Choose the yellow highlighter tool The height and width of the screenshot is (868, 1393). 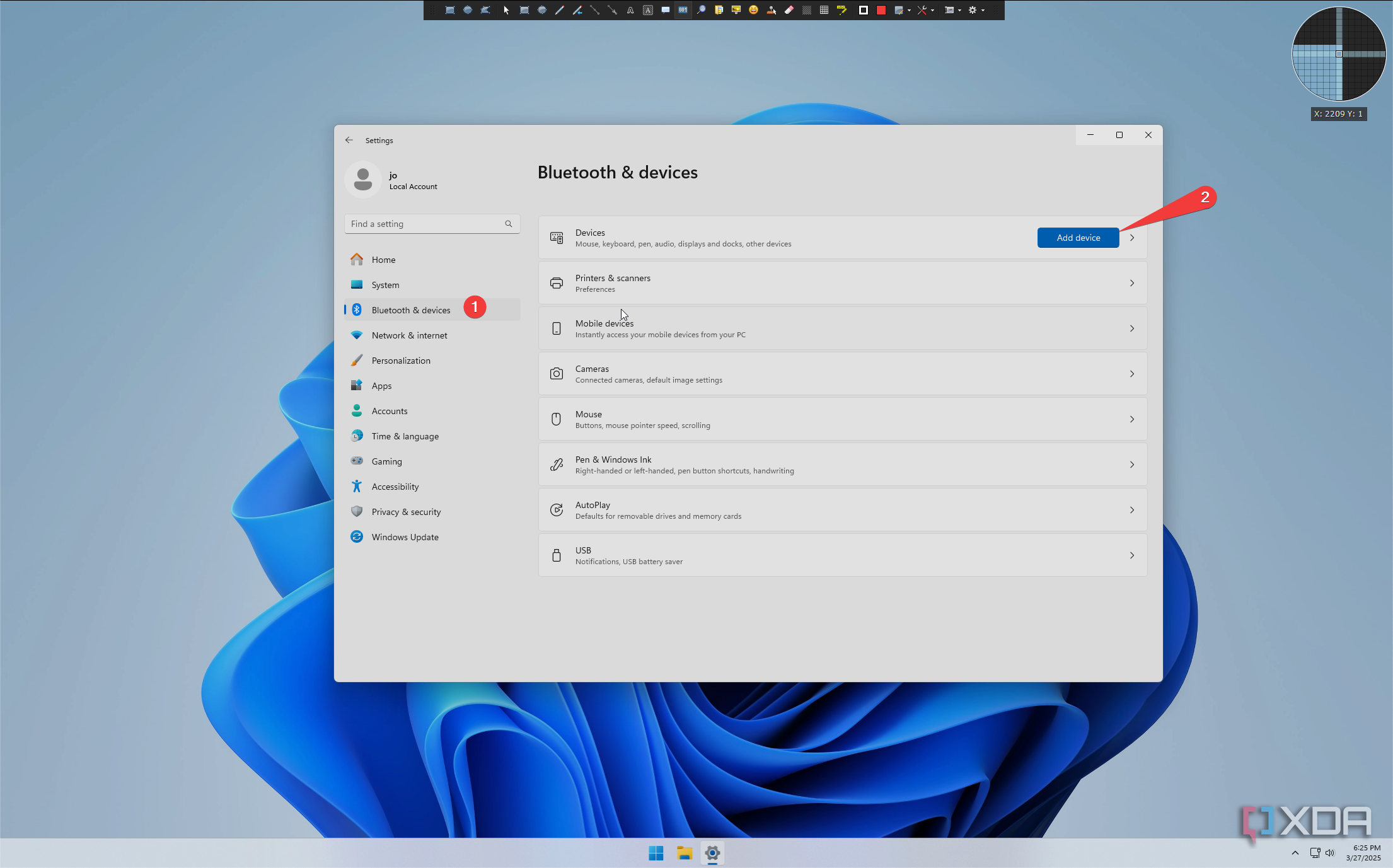click(x=841, y=10)
